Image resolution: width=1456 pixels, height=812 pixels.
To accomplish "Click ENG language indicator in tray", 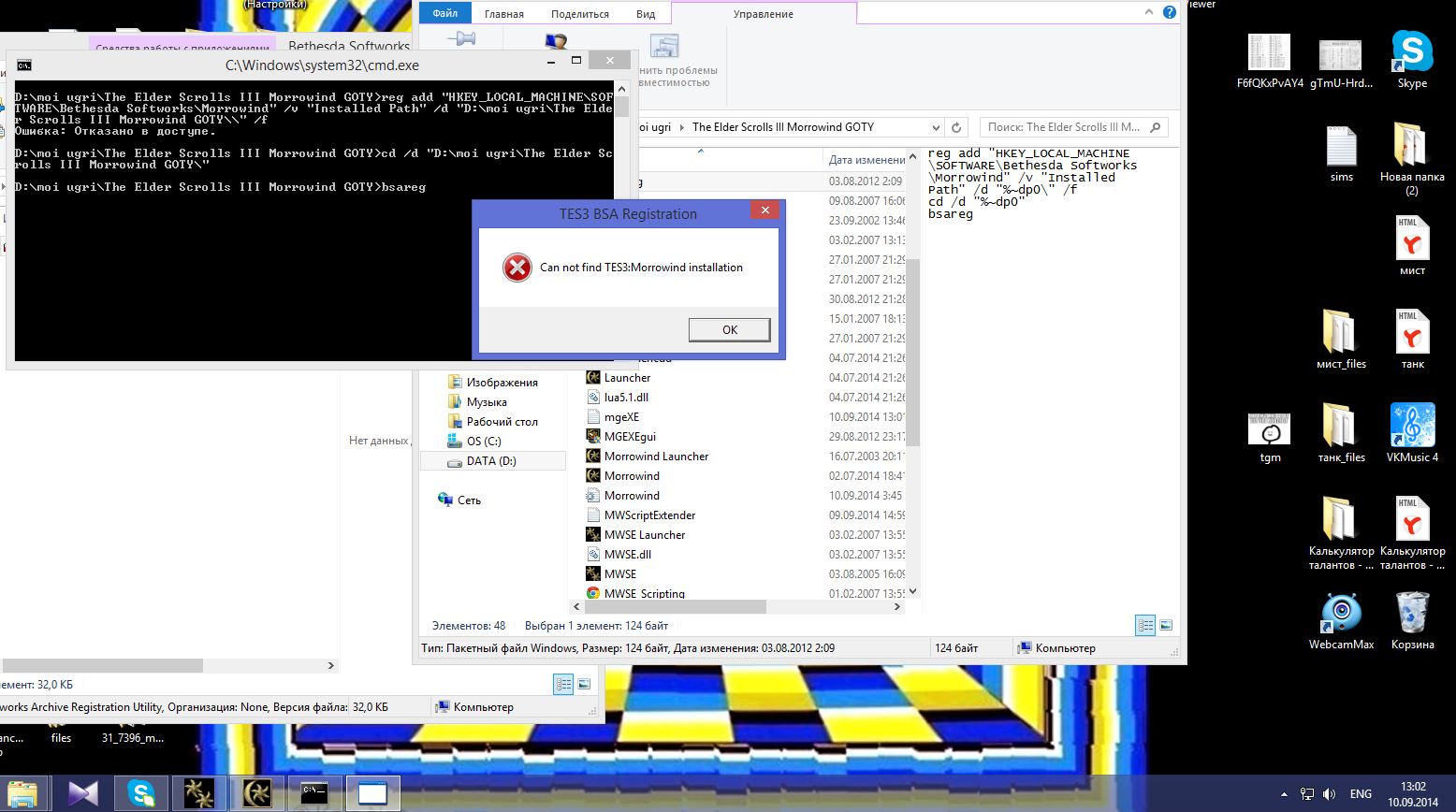I will coord(1361,794).
